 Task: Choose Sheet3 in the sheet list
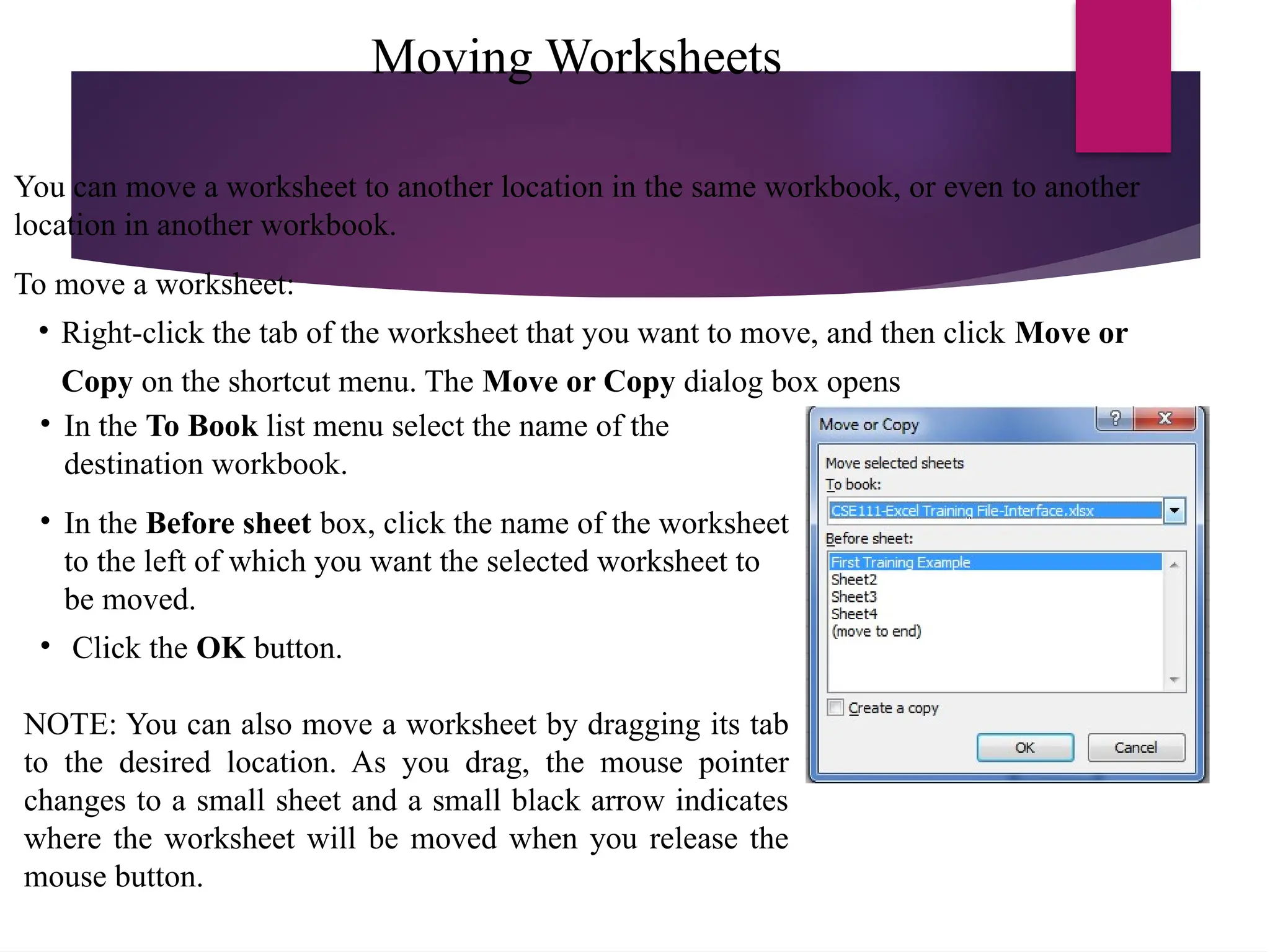pos(854,597)
